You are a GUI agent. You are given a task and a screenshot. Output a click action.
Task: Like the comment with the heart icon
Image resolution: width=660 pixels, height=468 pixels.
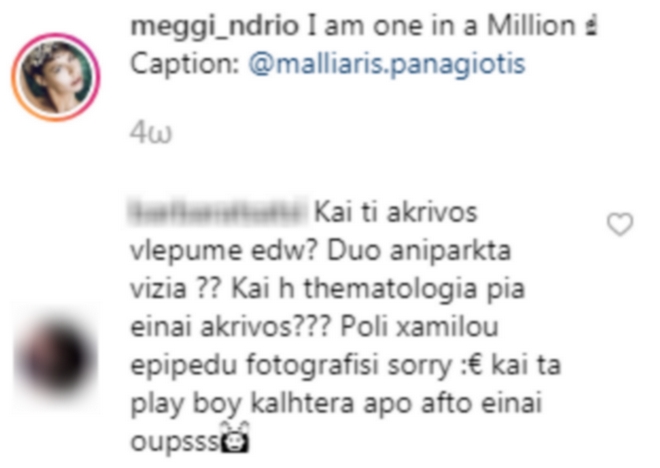click(x=620, y=224)
